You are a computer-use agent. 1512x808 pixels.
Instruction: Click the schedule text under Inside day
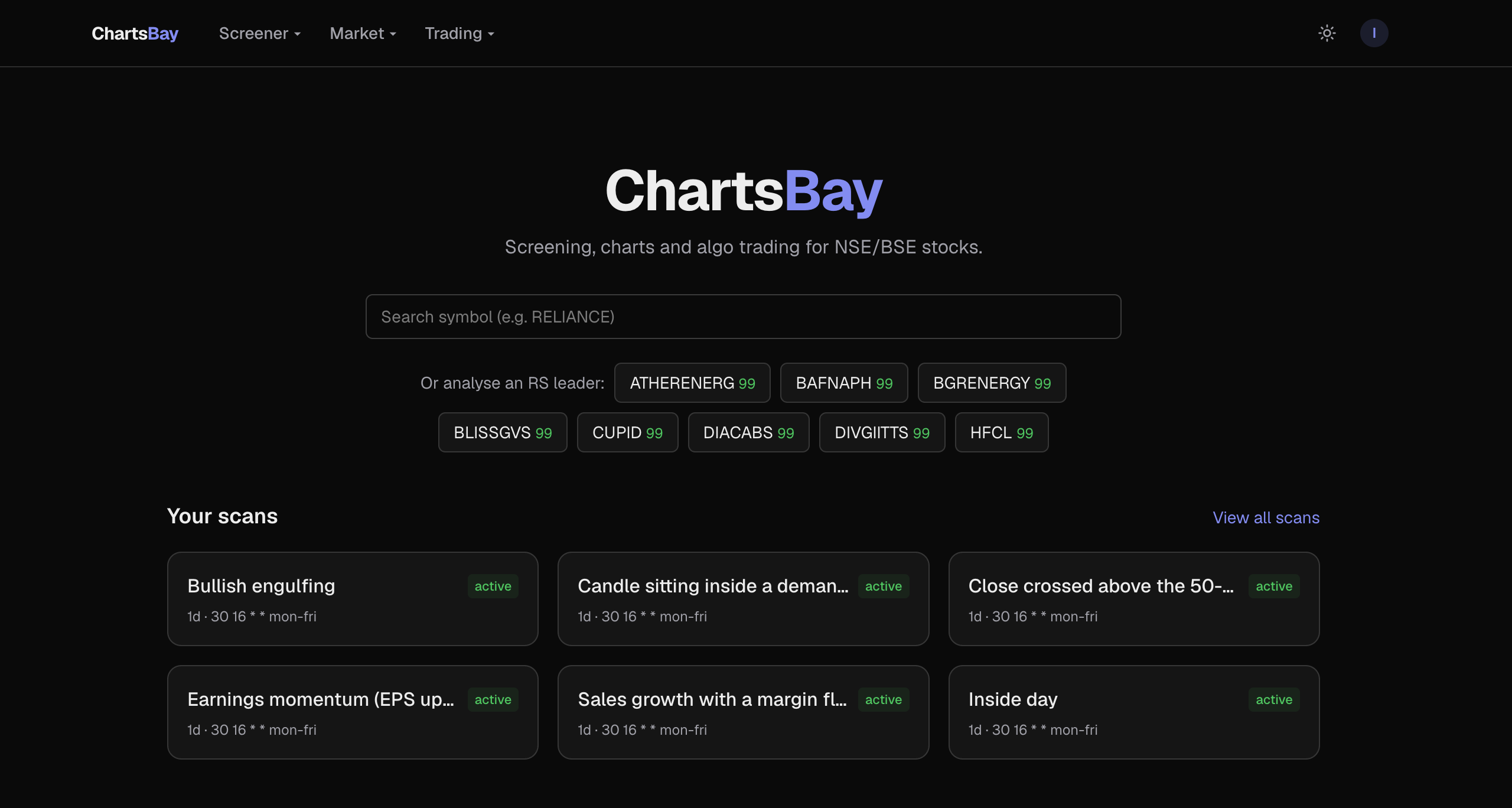(x=1033, y=729)
